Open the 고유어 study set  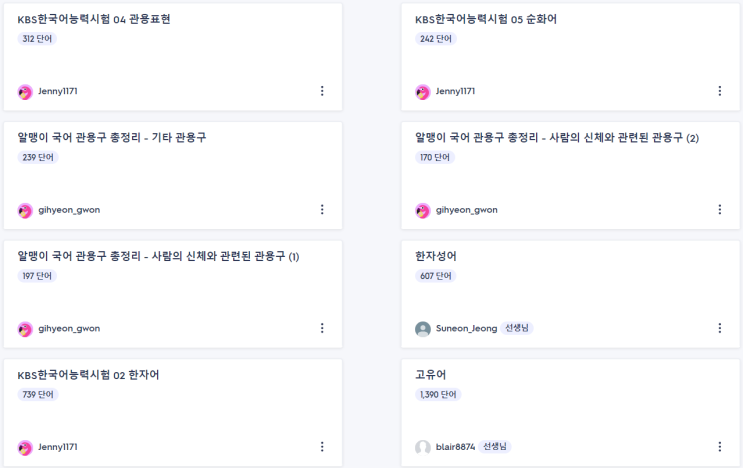coord(430,375)
